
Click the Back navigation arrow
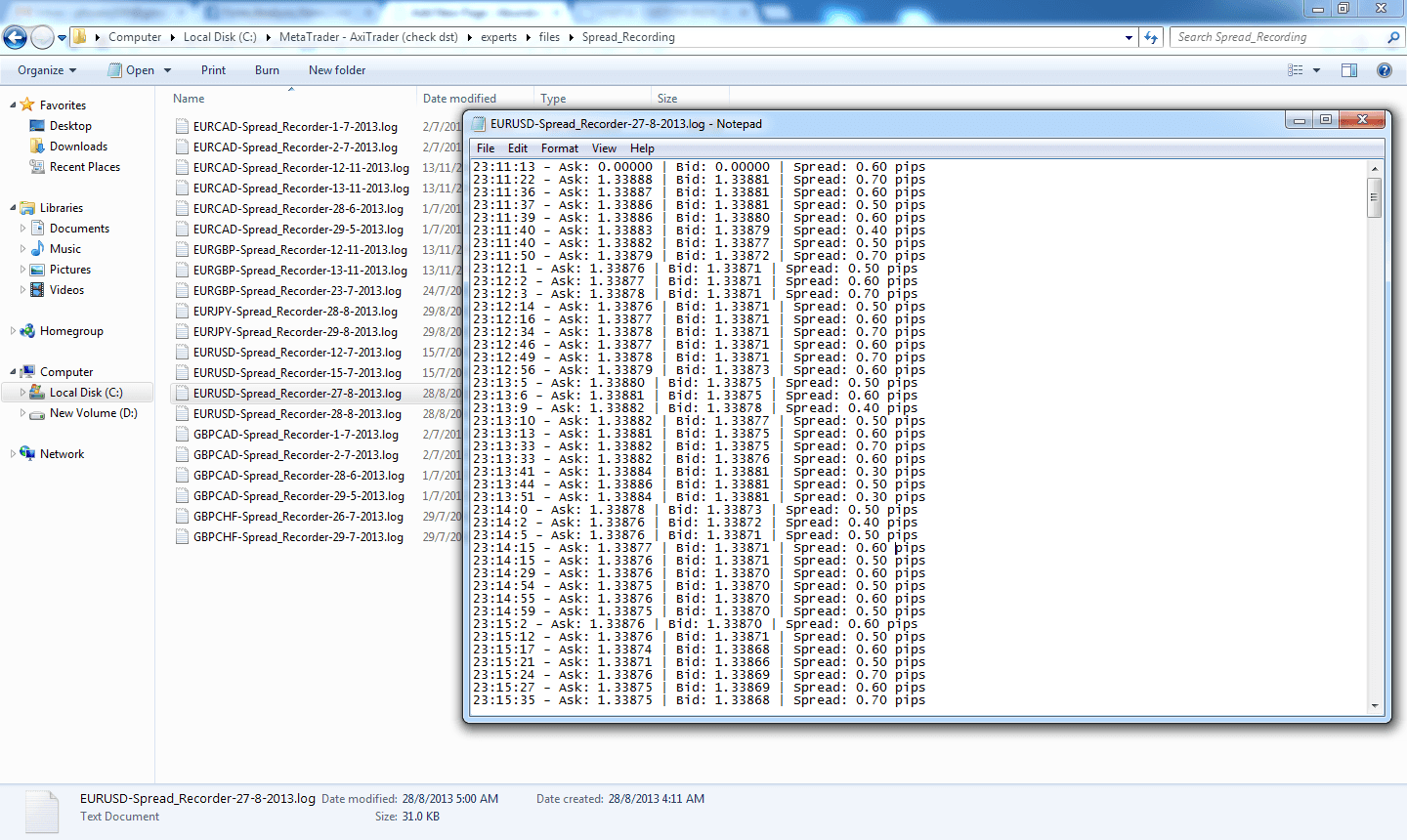pyautogui.click(x=15, y=36)
